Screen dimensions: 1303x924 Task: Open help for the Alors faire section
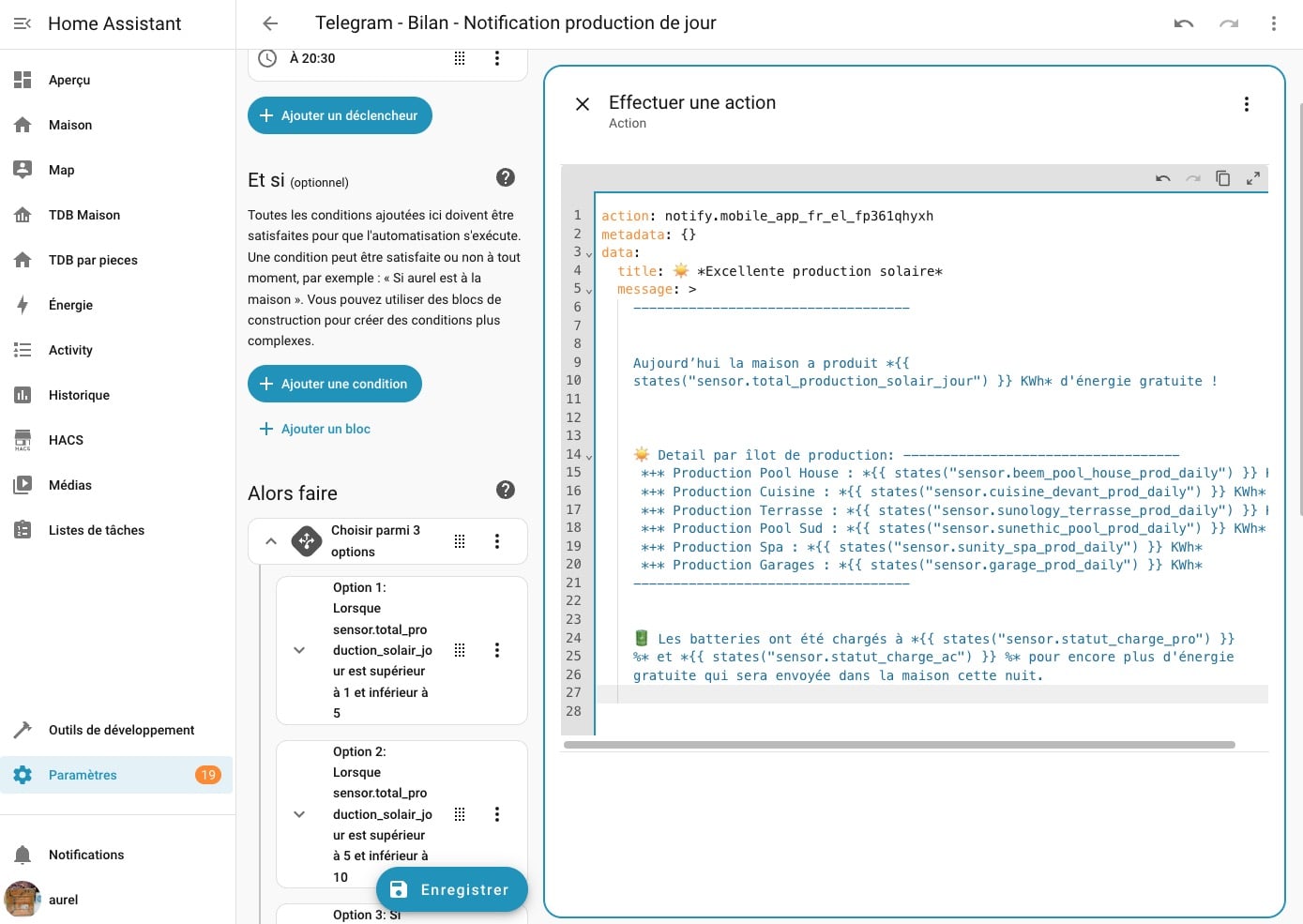[x=505, y=490]
